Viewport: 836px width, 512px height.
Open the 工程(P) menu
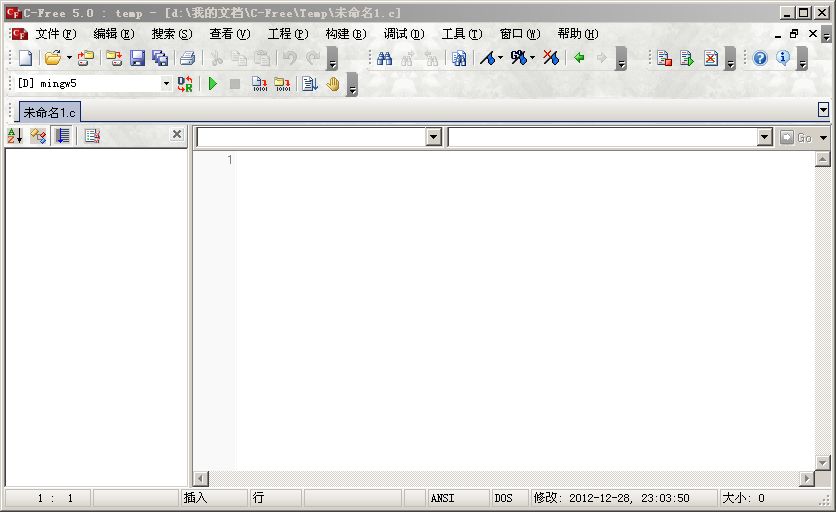coord(288,34)
